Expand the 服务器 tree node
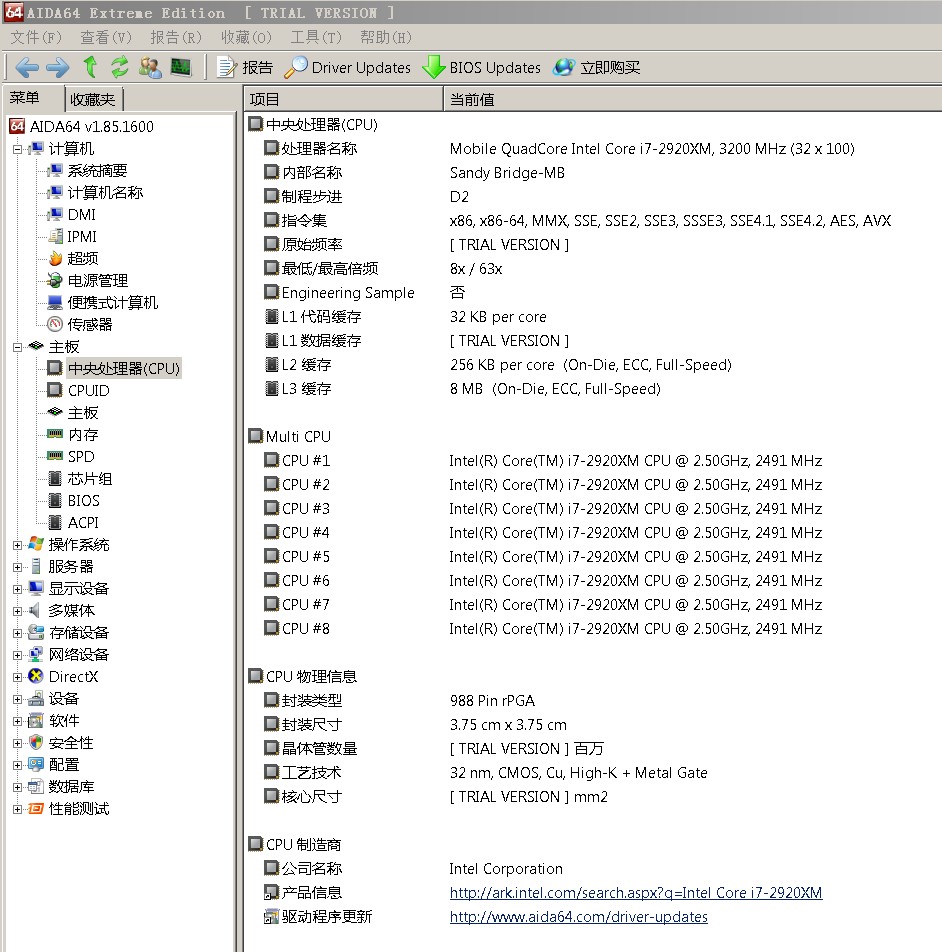 [18, 567]
